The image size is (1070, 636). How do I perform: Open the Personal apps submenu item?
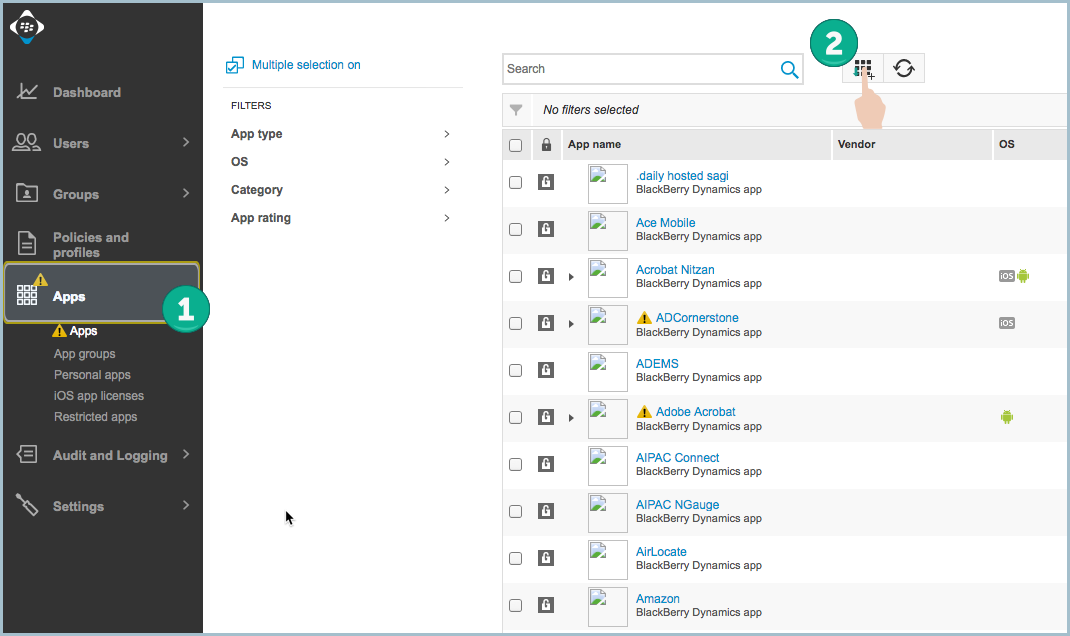pyautogui.click(x=92, y=375)
